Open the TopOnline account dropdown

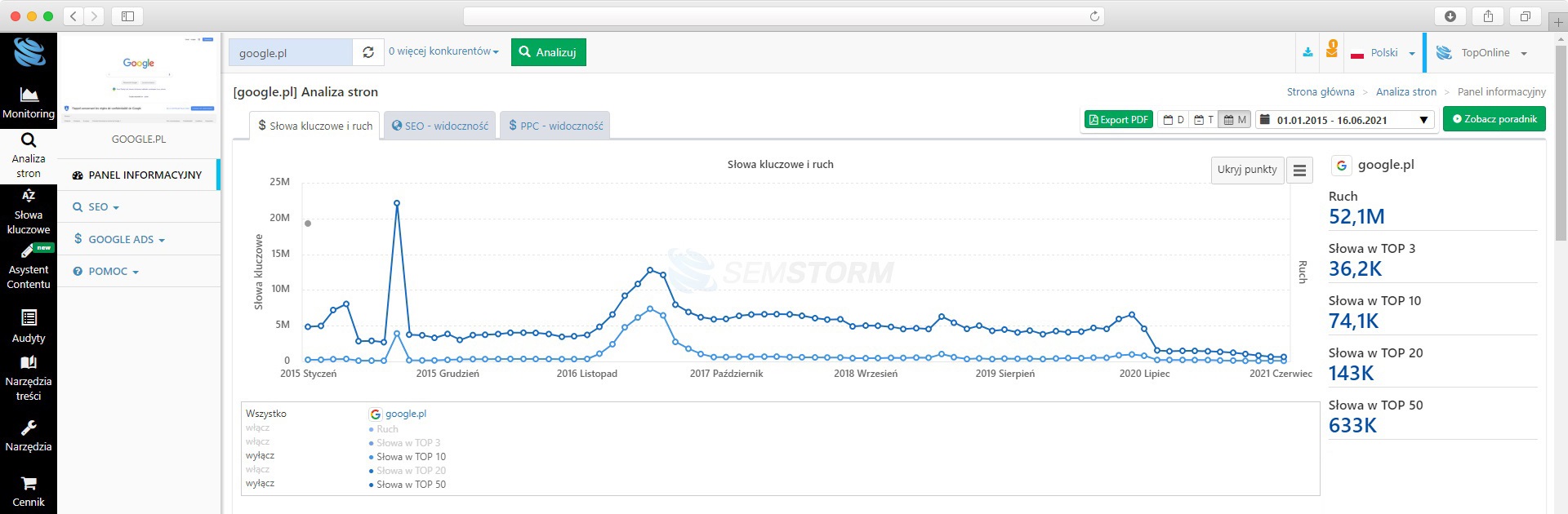click(1481, 53)
